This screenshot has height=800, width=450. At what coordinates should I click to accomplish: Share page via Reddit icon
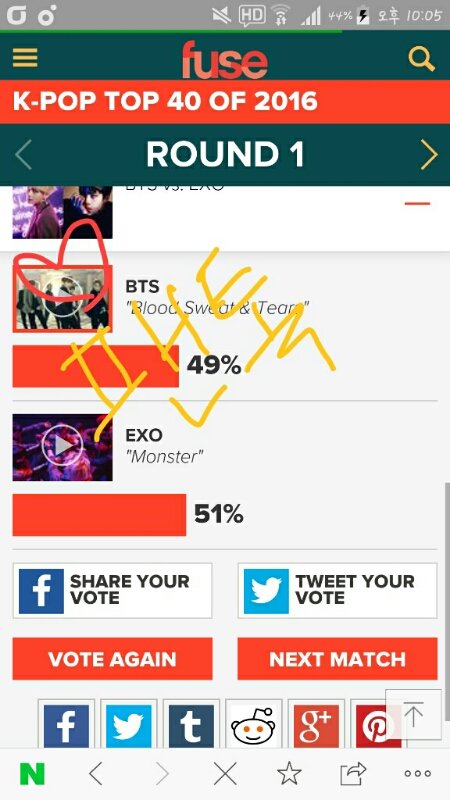pos(254,726)
